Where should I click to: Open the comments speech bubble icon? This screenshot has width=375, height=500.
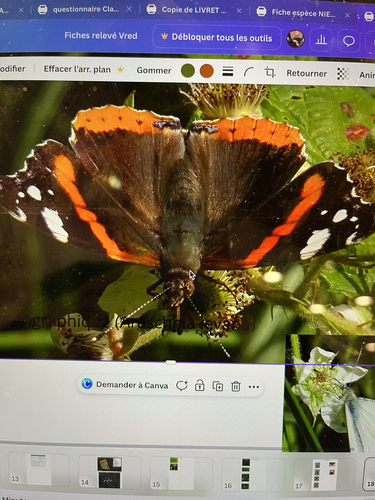349,41
